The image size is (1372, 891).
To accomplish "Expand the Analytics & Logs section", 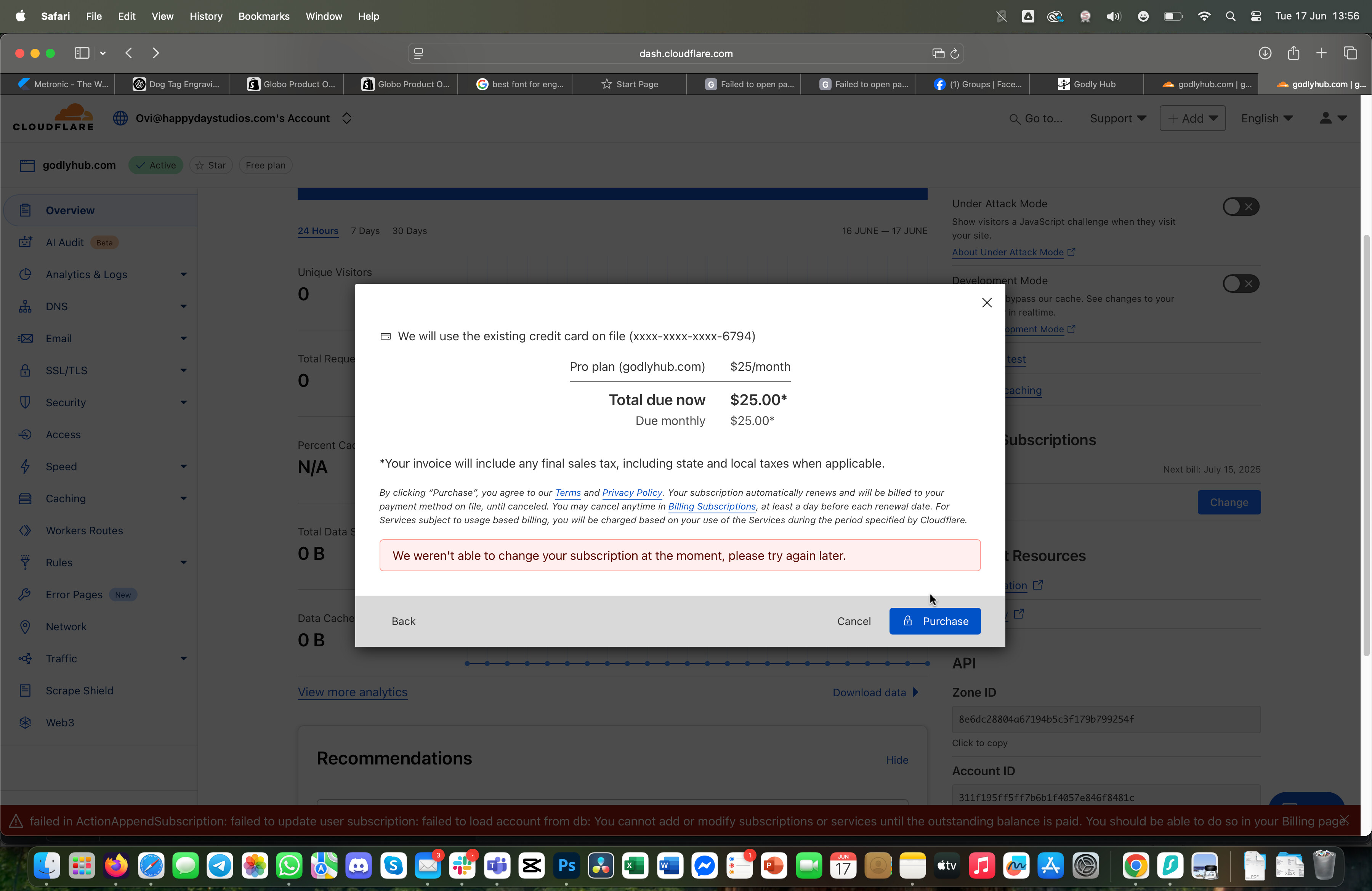I will [183, 274].
